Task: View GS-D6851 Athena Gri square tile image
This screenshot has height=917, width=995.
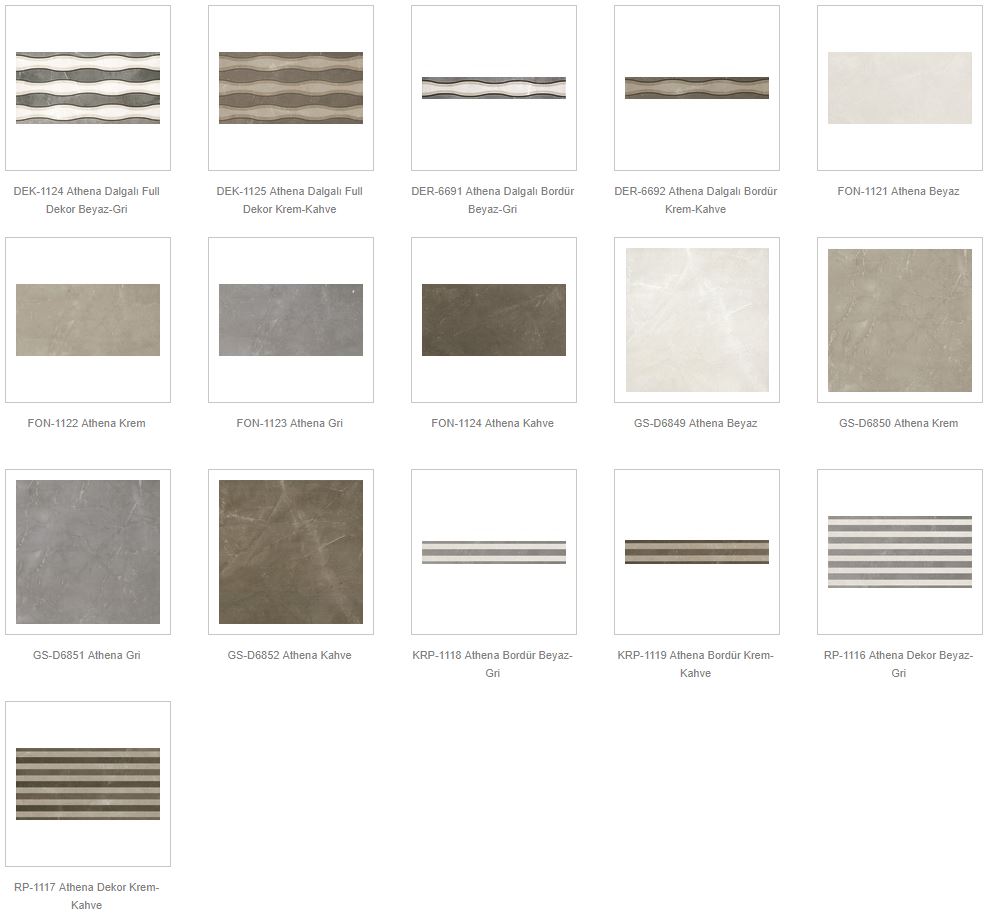Action: coord(88,552)
